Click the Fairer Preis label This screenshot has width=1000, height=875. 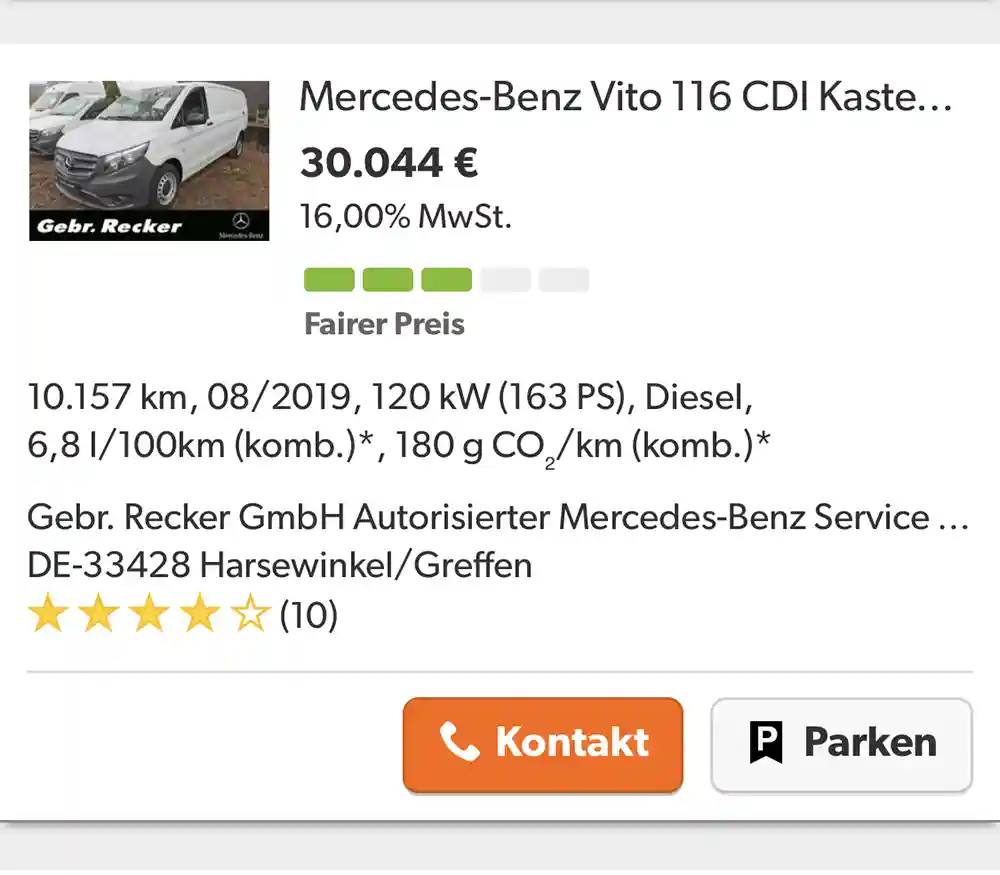pos(384,324)
